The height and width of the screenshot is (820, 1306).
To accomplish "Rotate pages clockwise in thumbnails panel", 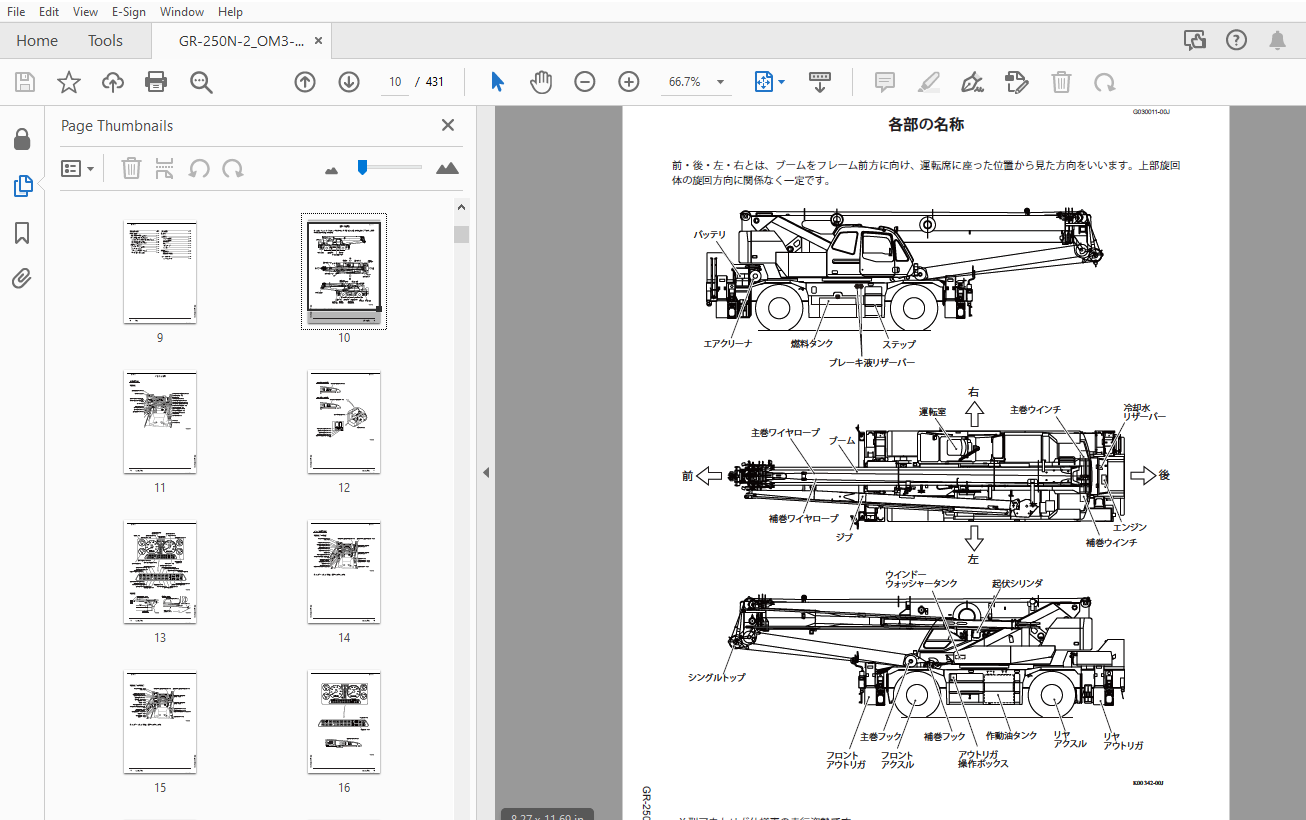I will 233,168.
